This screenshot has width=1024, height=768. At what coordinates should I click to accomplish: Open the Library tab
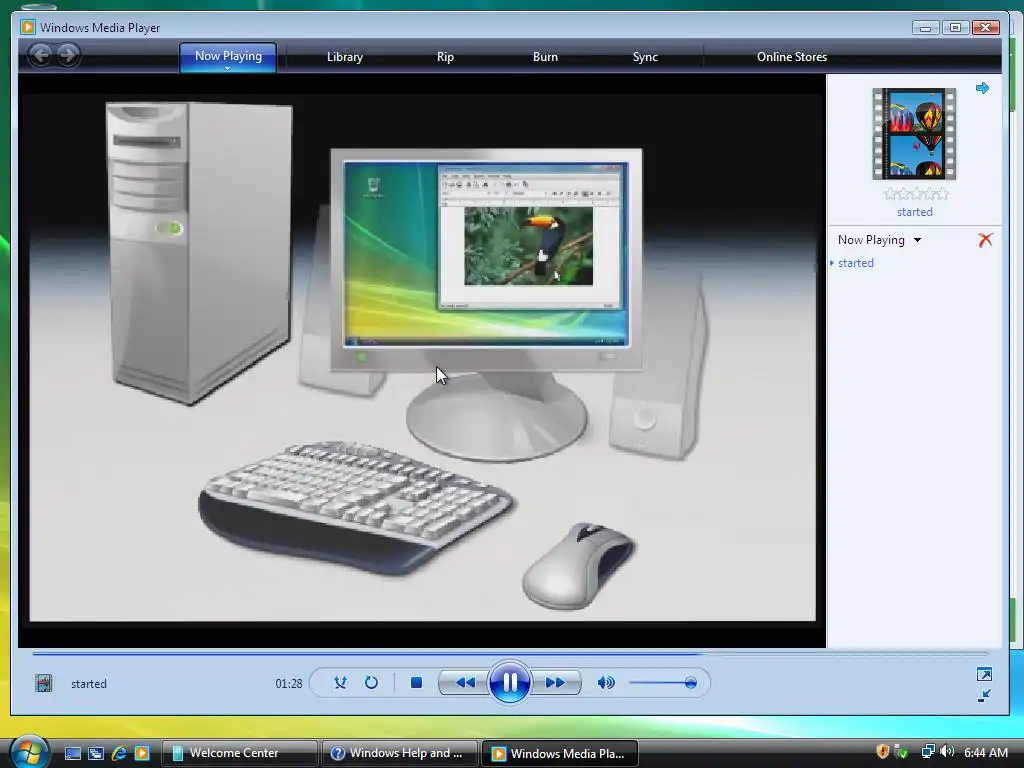tap(345, 57)
